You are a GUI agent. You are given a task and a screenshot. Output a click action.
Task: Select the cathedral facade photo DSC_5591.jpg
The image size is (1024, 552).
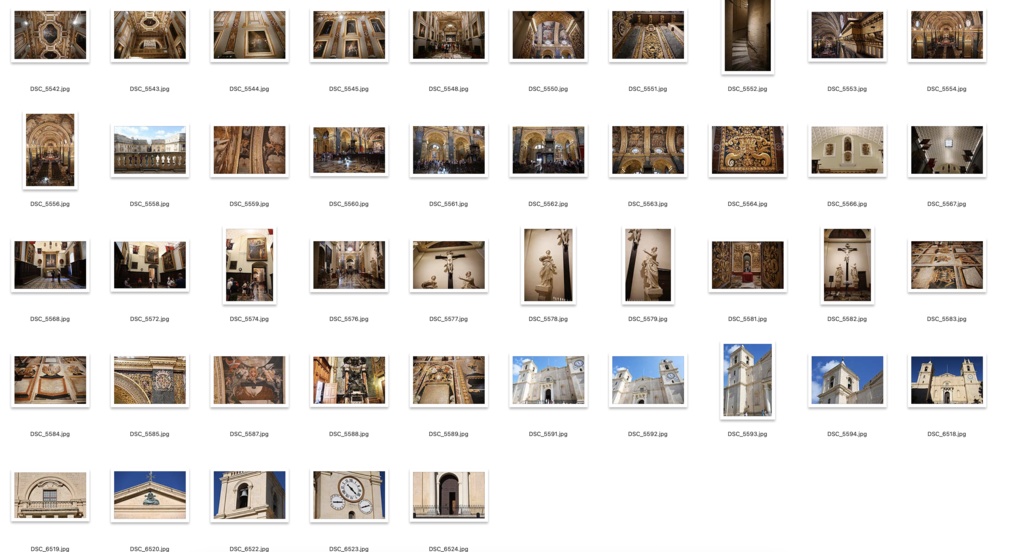tap(548, 380)
